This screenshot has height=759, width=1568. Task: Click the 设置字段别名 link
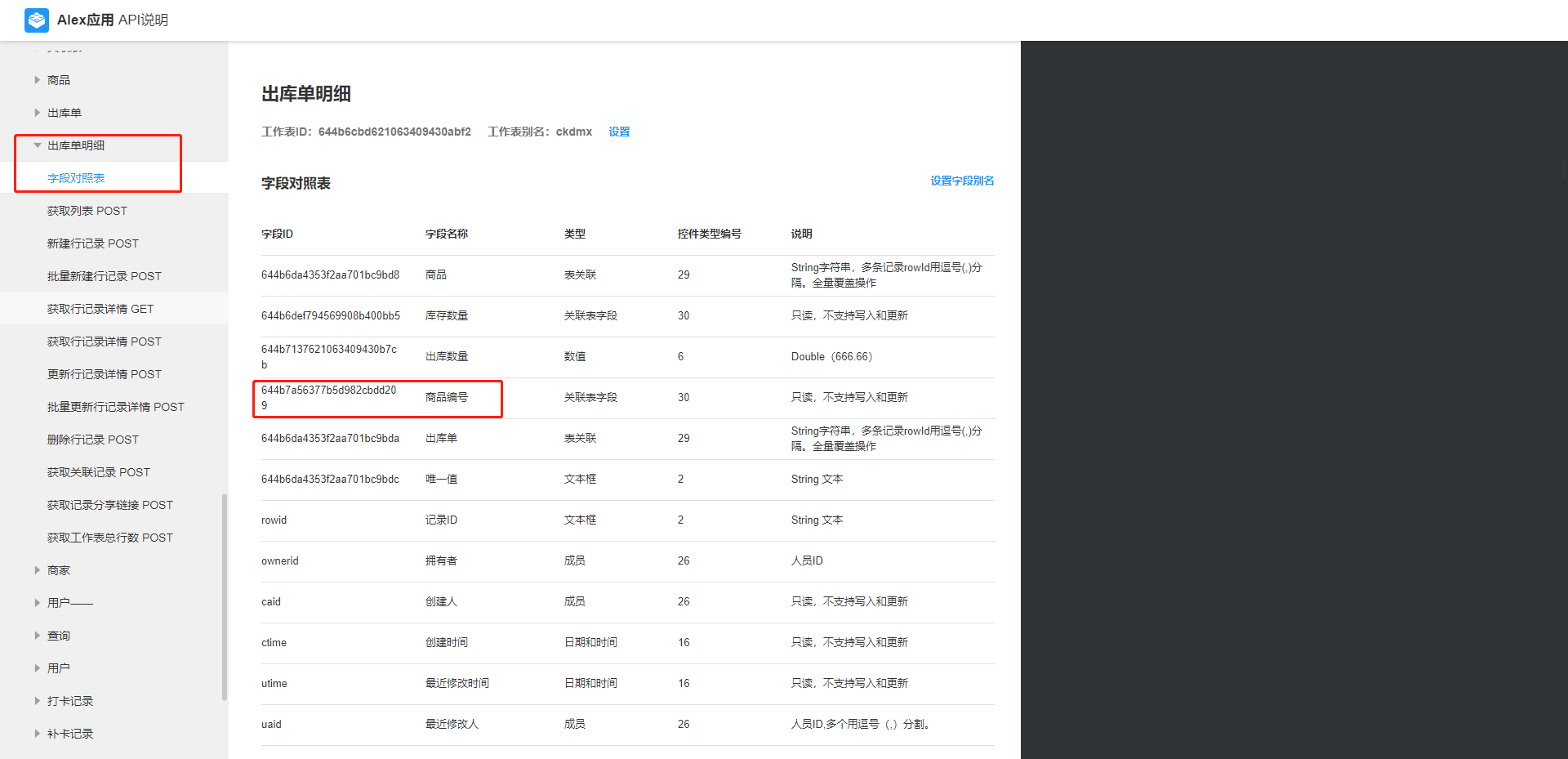click(962, 181)
